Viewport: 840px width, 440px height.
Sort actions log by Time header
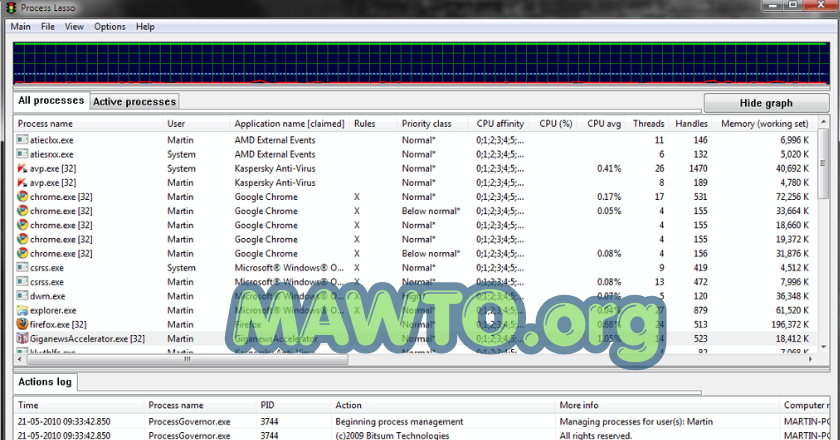79,405
